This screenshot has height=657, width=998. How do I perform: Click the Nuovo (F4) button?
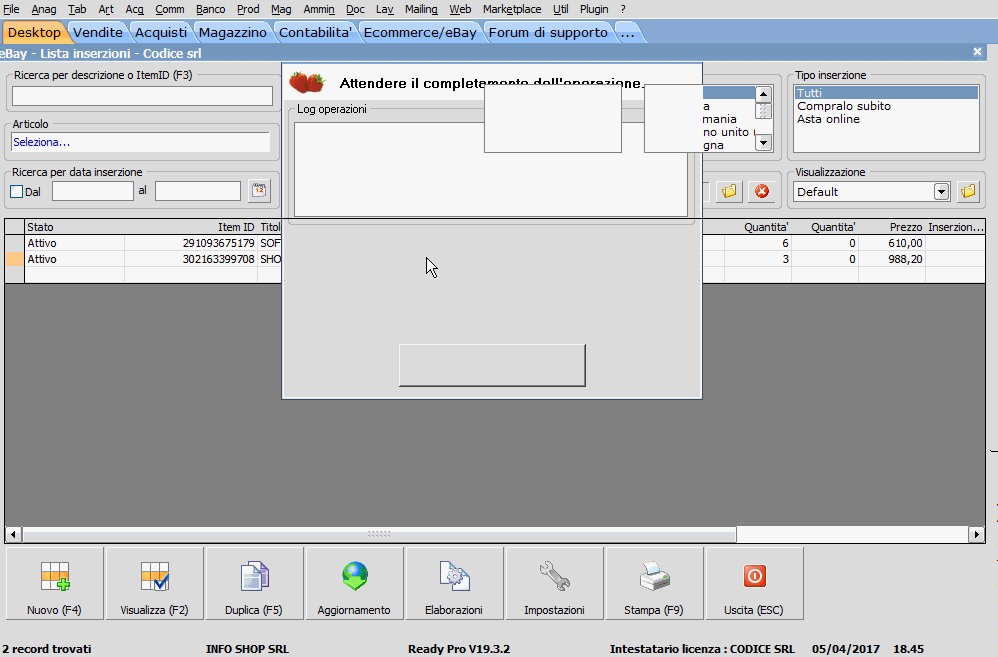(55, 583)
